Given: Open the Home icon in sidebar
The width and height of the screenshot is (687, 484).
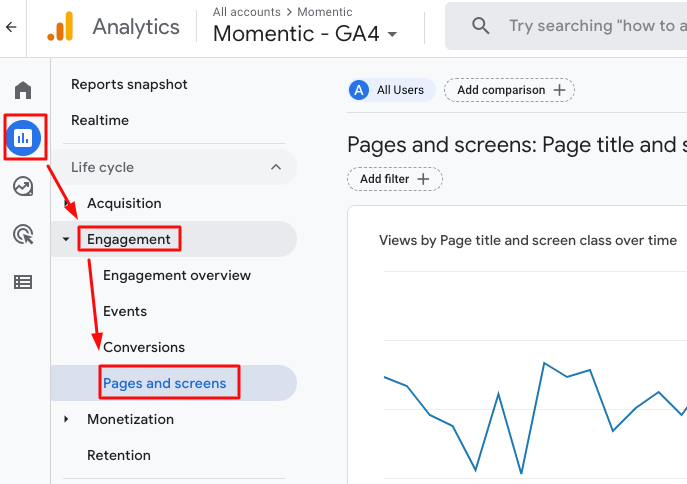Looking at the screenshot, I should point(23,90).
